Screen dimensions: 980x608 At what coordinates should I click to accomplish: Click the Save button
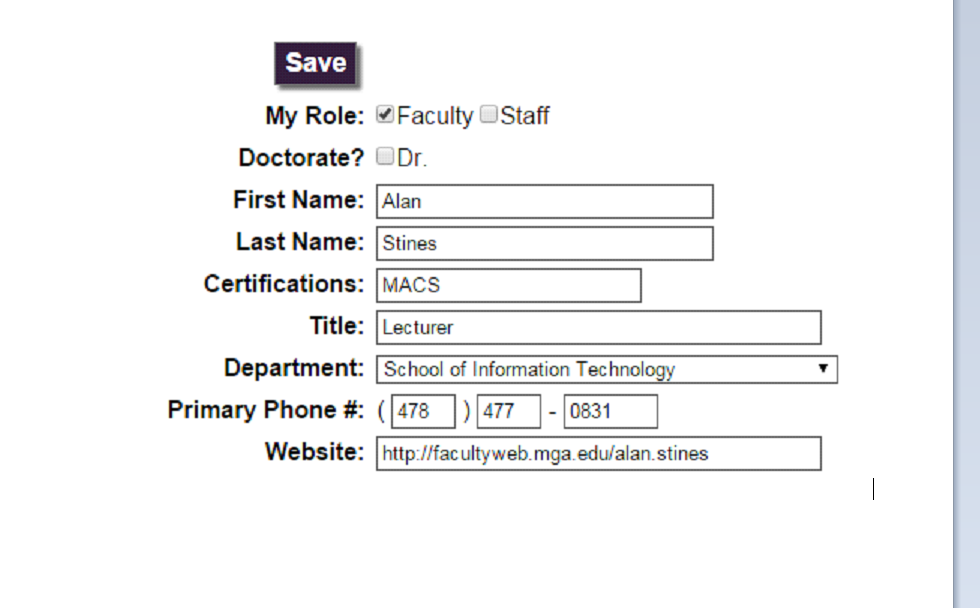[315, 62]
